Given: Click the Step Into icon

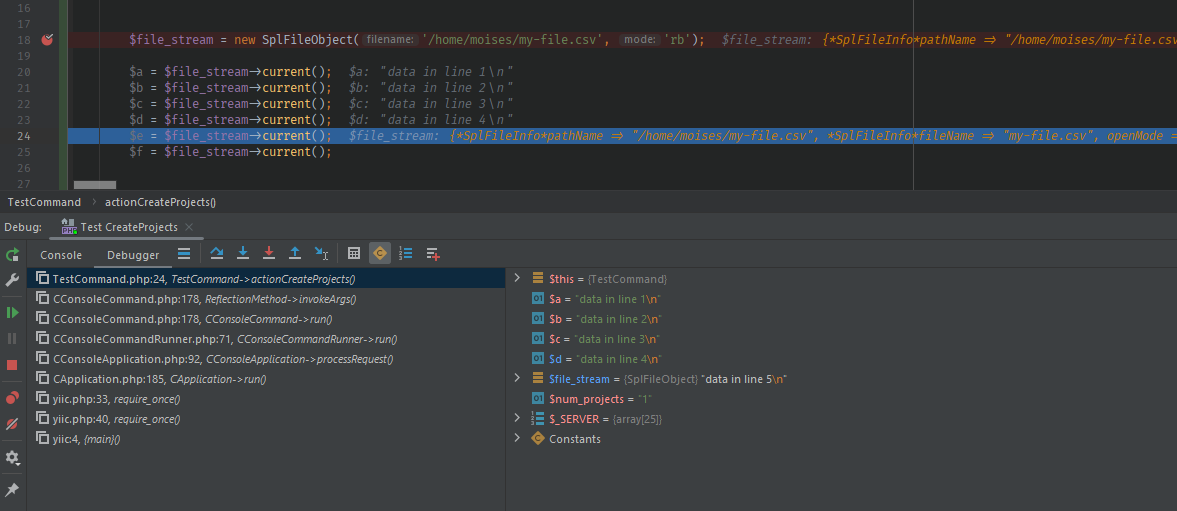Looking at the screenshot, I should tap(243, 254).
